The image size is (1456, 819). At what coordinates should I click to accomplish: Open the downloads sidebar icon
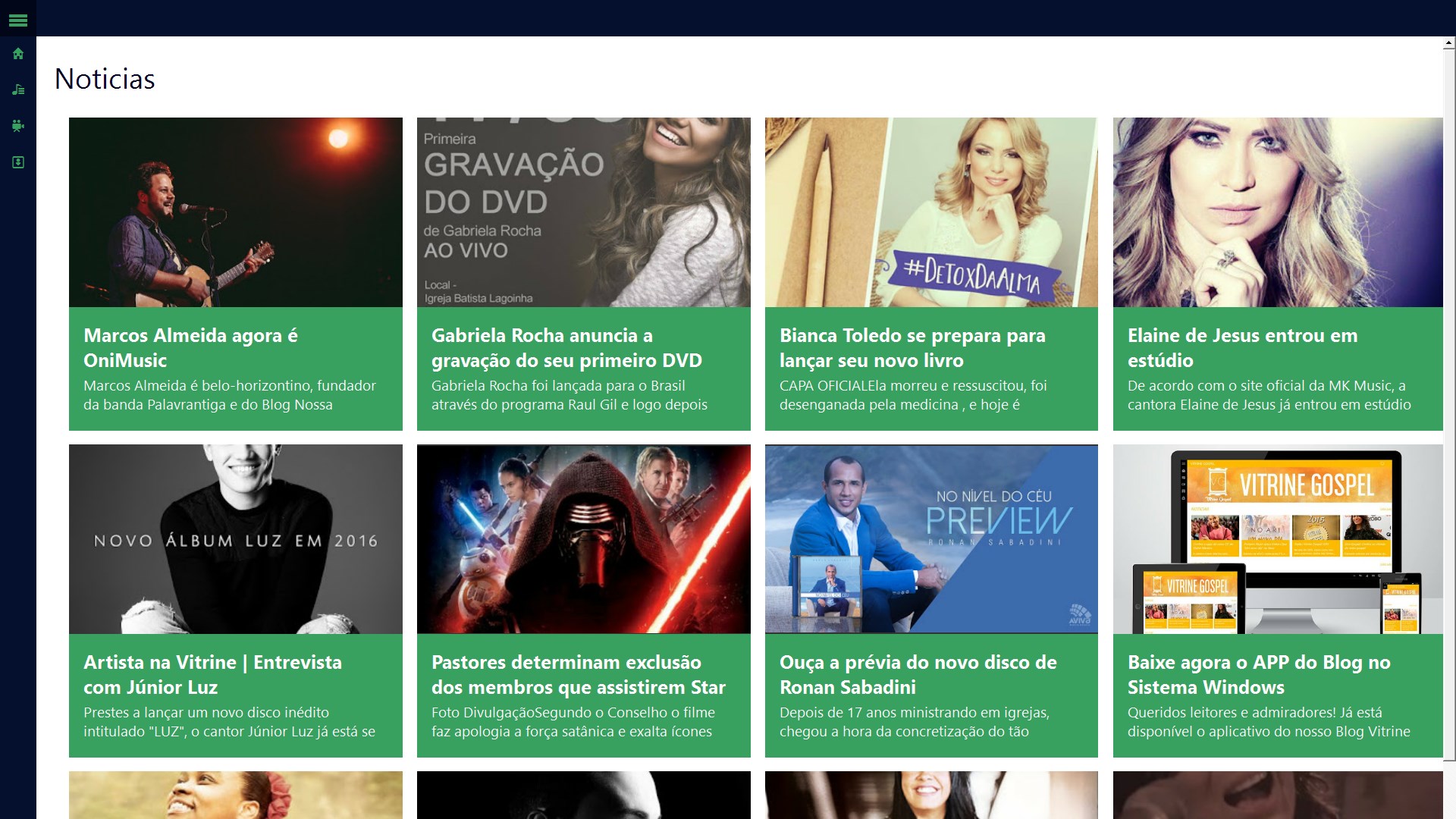pyautogui.click(x=18, y=162)
